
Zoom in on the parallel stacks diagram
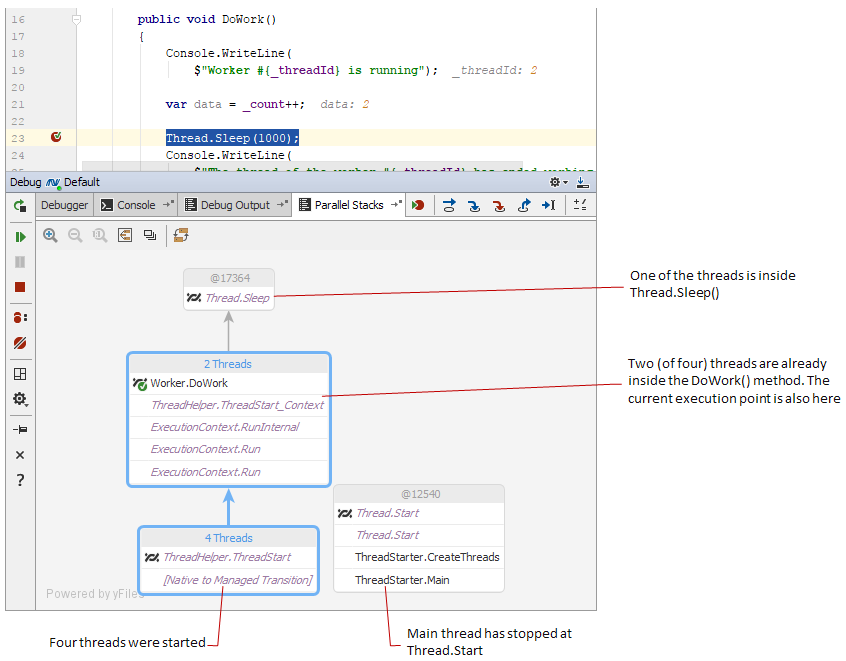click(50, 235)
